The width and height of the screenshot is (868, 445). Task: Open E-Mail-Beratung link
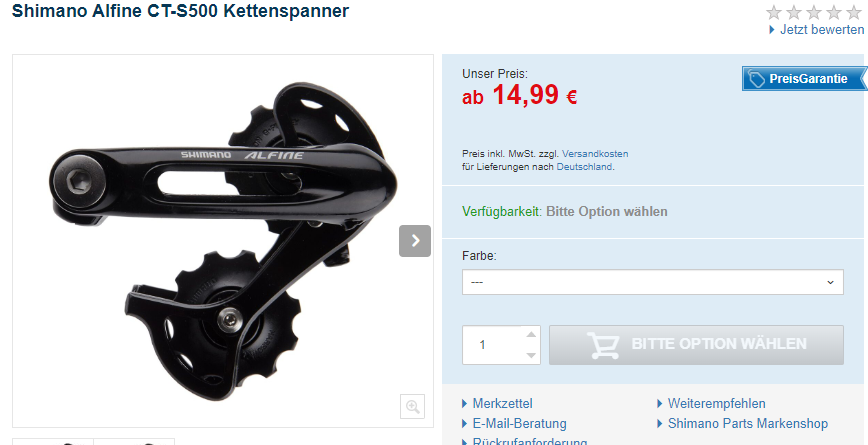(519, 424)
